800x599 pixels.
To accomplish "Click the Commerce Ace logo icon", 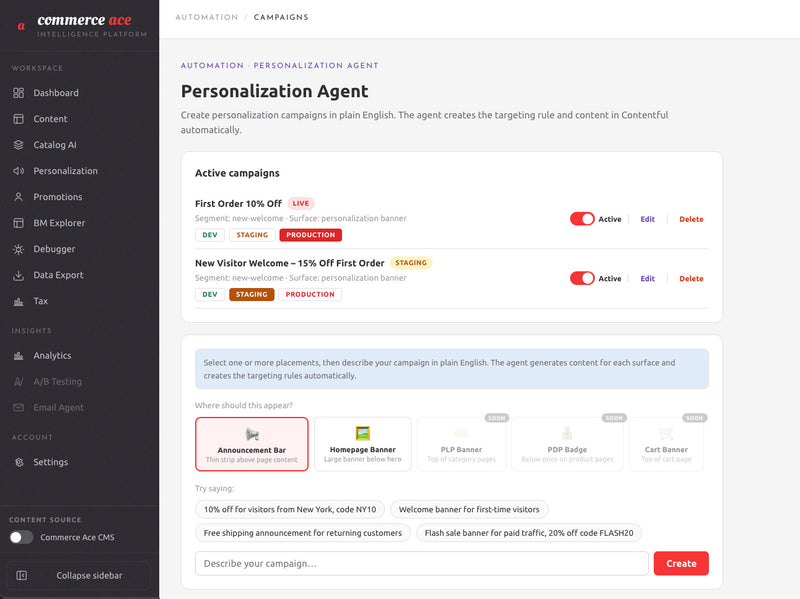I will coord(21,26).
